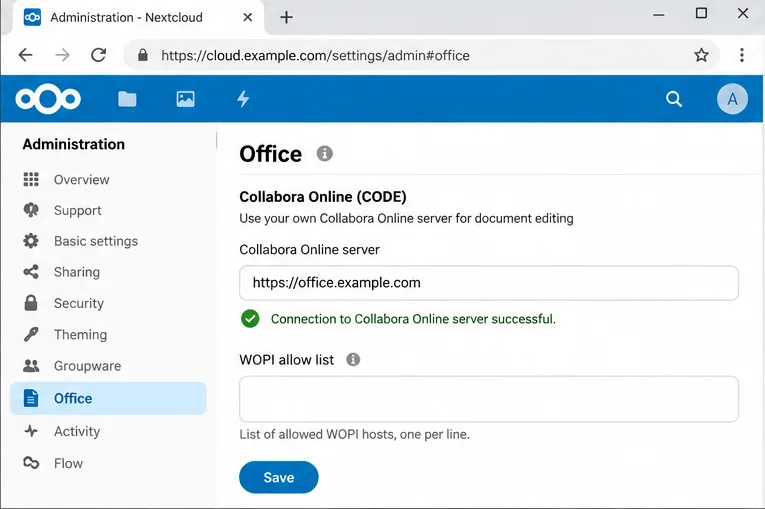Click the Groupware people icon
This screenshot has width=765, height=509.
(31, 366)
